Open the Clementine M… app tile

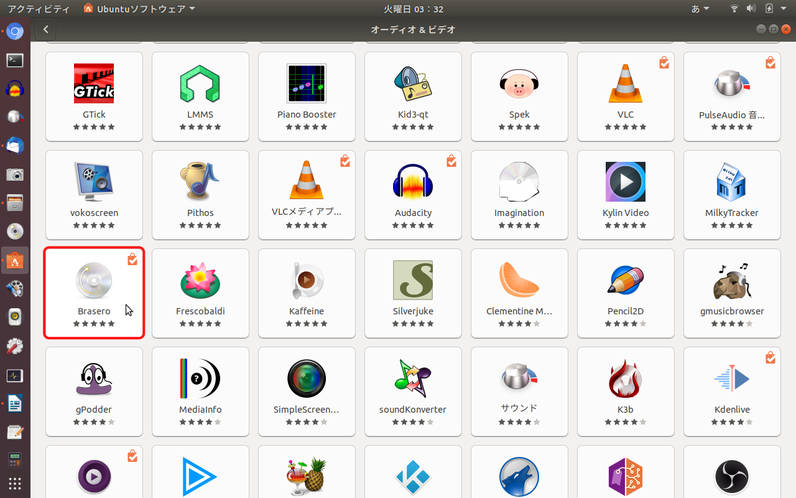519,293
